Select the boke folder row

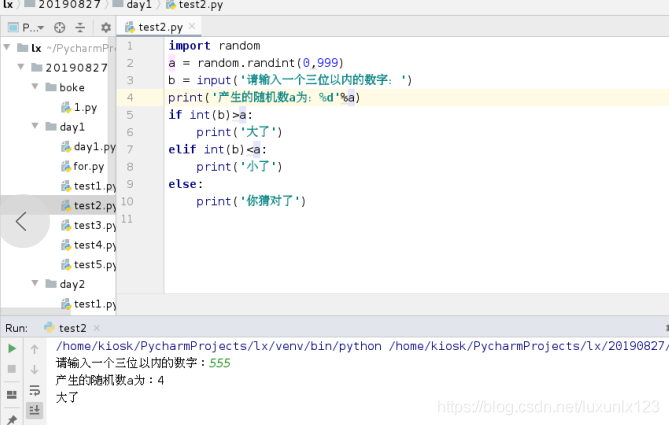(65, 87)
